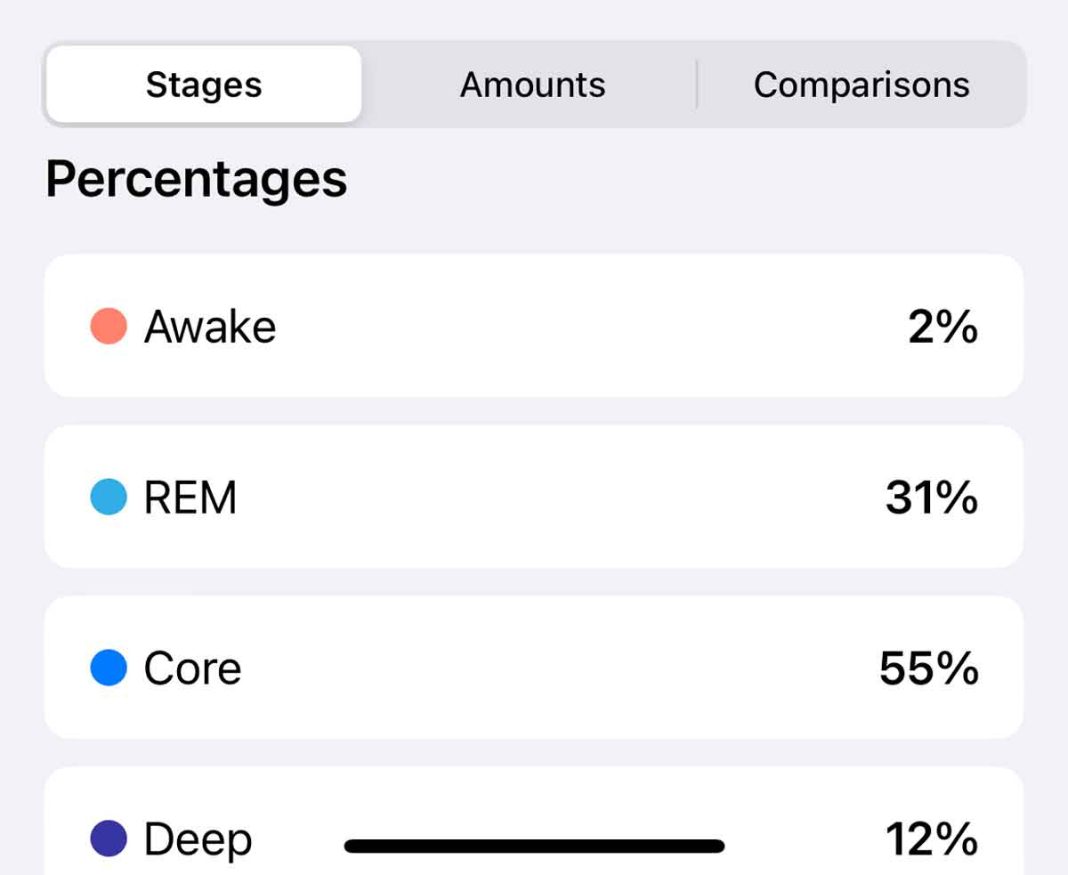Tap the Core sleep color marker
1068x875 pixels.
point(108,668)
